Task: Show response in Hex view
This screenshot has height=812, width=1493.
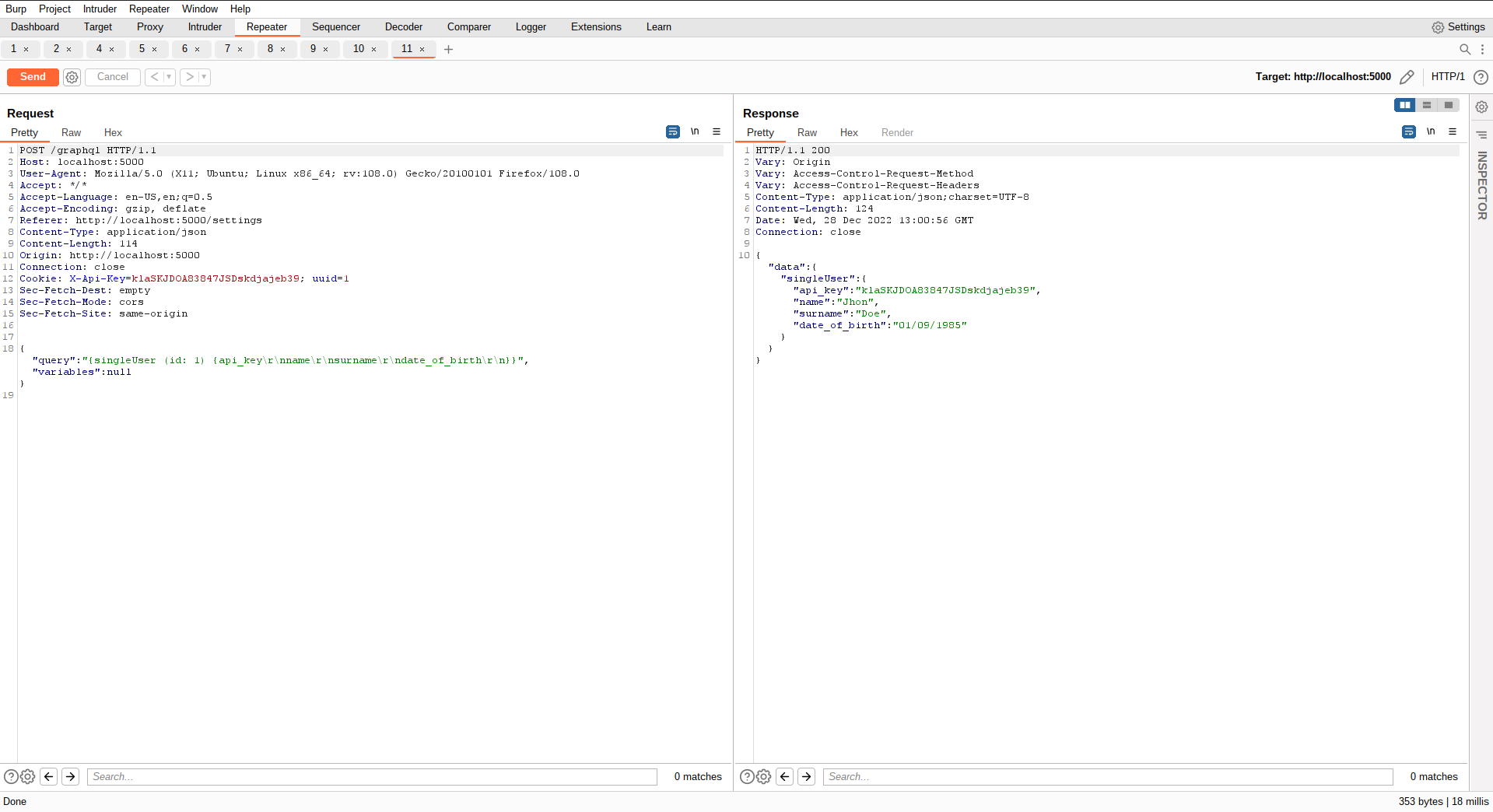Action: point(849,133)
